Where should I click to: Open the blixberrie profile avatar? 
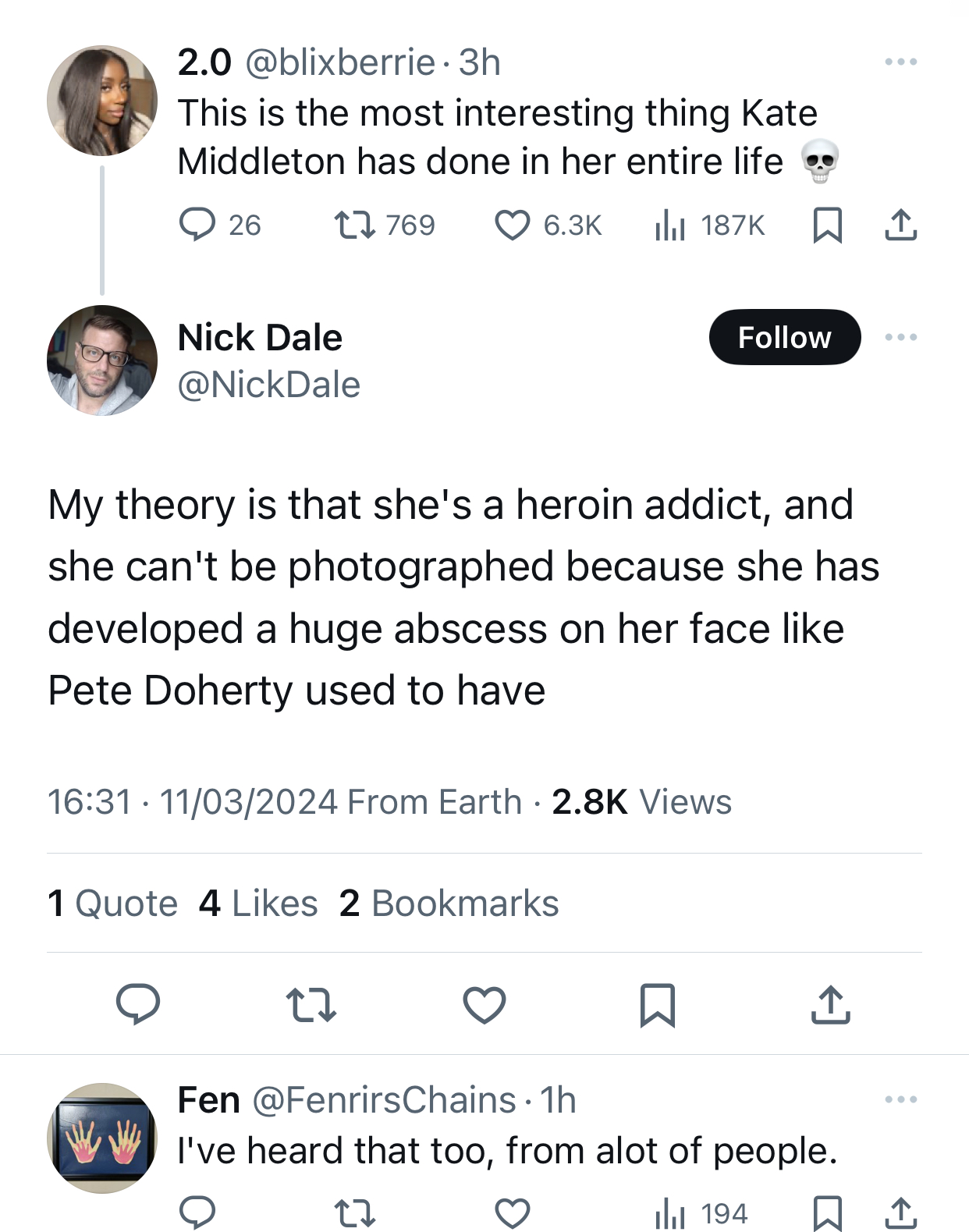(102, 101)
